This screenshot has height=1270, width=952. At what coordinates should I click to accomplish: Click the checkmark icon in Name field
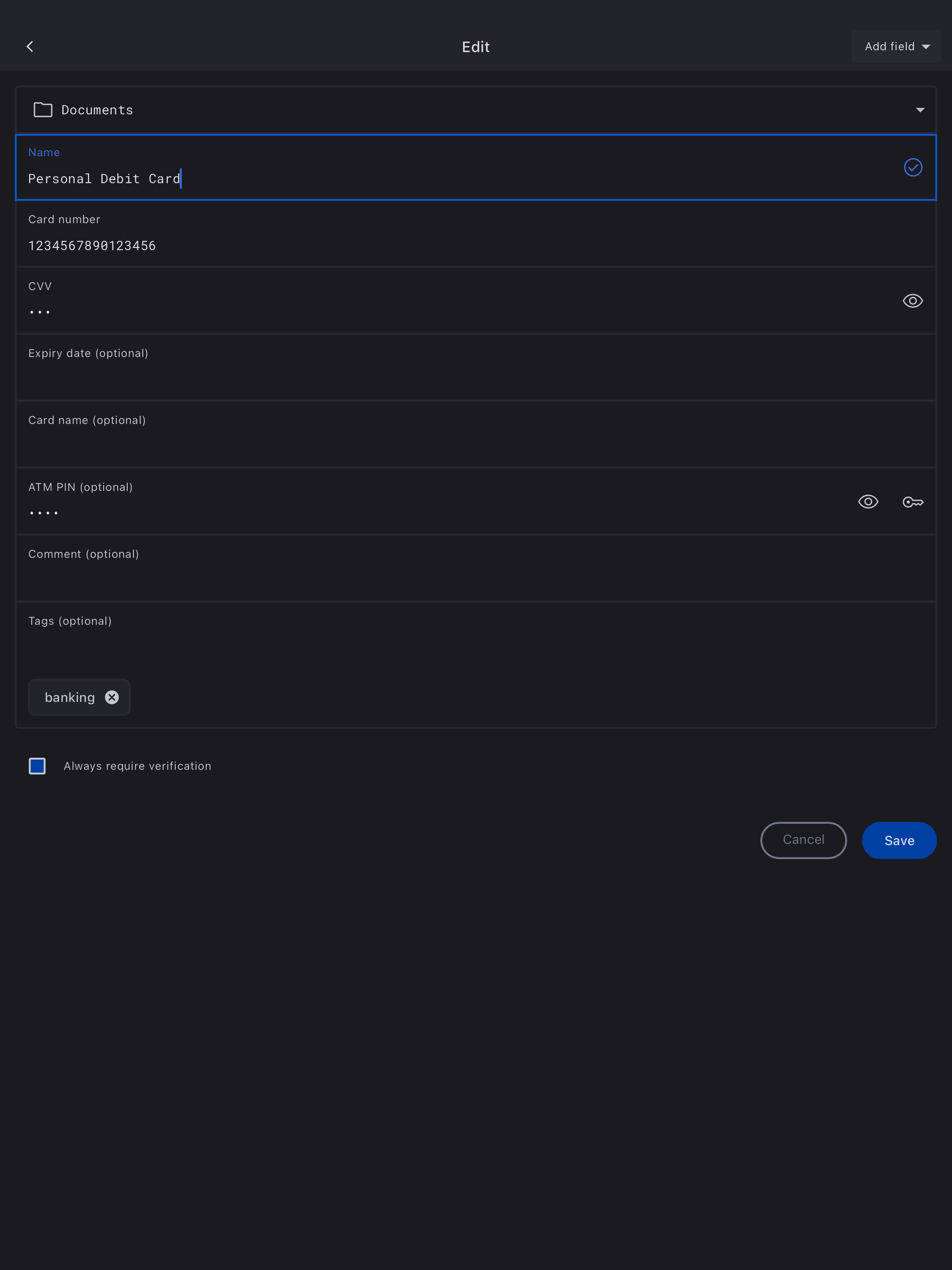click(x=912, y=167)
